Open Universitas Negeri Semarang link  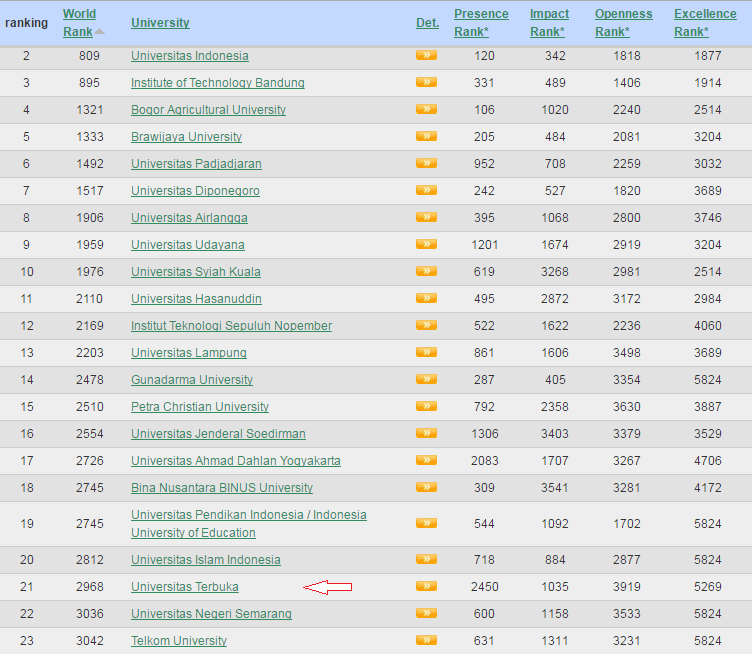click(x=212, y=614)
